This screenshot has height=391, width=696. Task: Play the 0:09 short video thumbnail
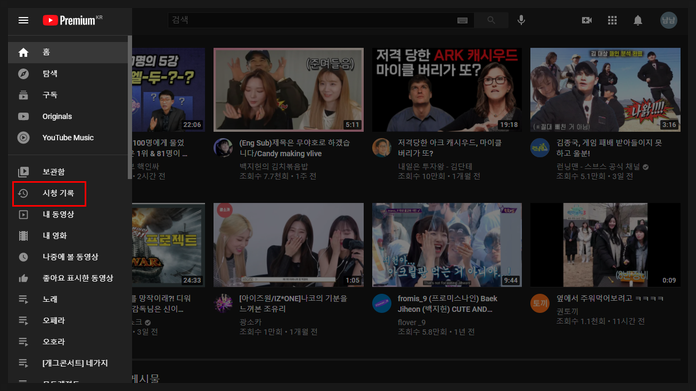(605, 245)
